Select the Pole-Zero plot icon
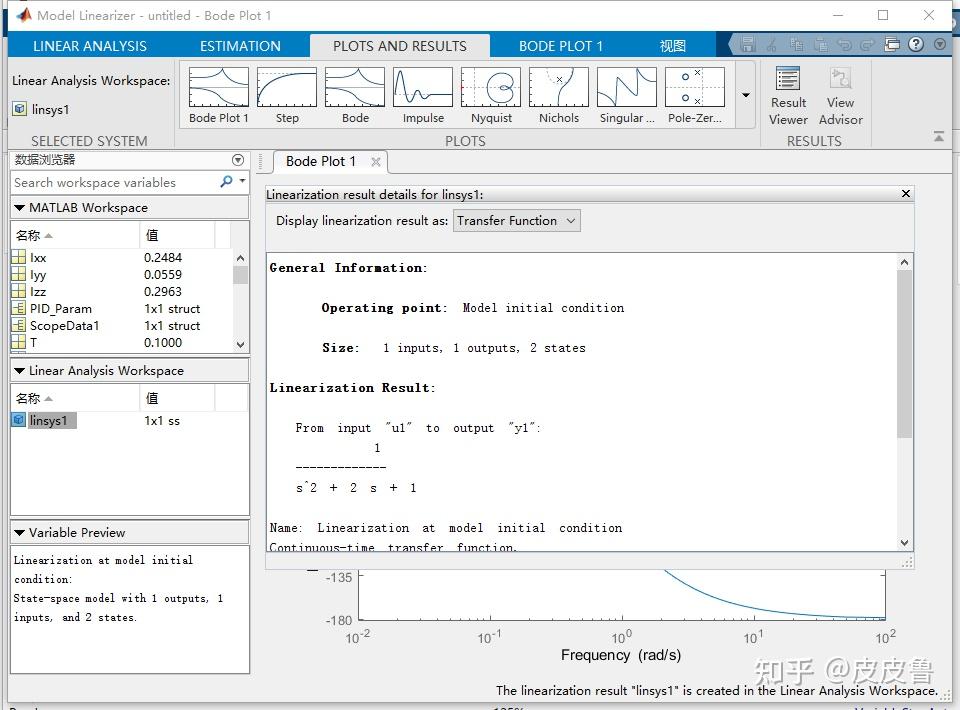The image size is (960, 710). pos(694,88)
